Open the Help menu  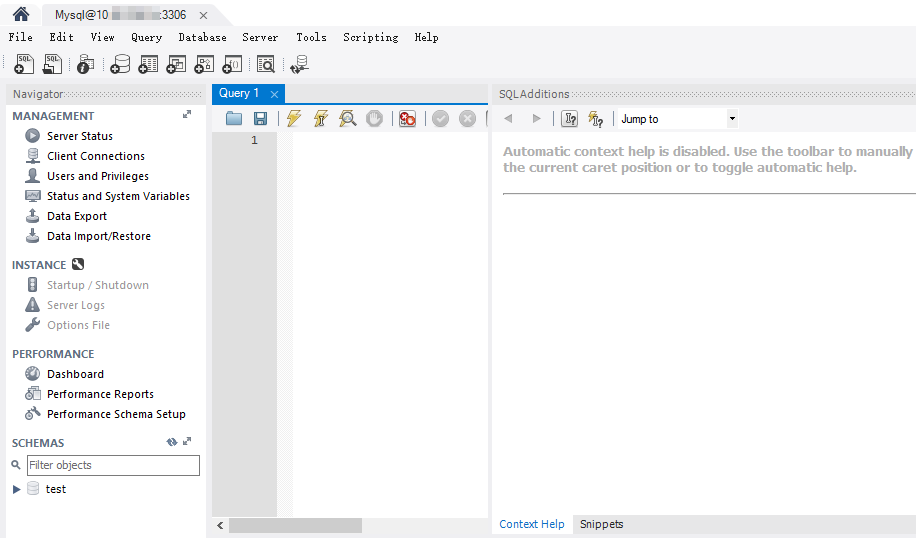(x=426, y=37)
